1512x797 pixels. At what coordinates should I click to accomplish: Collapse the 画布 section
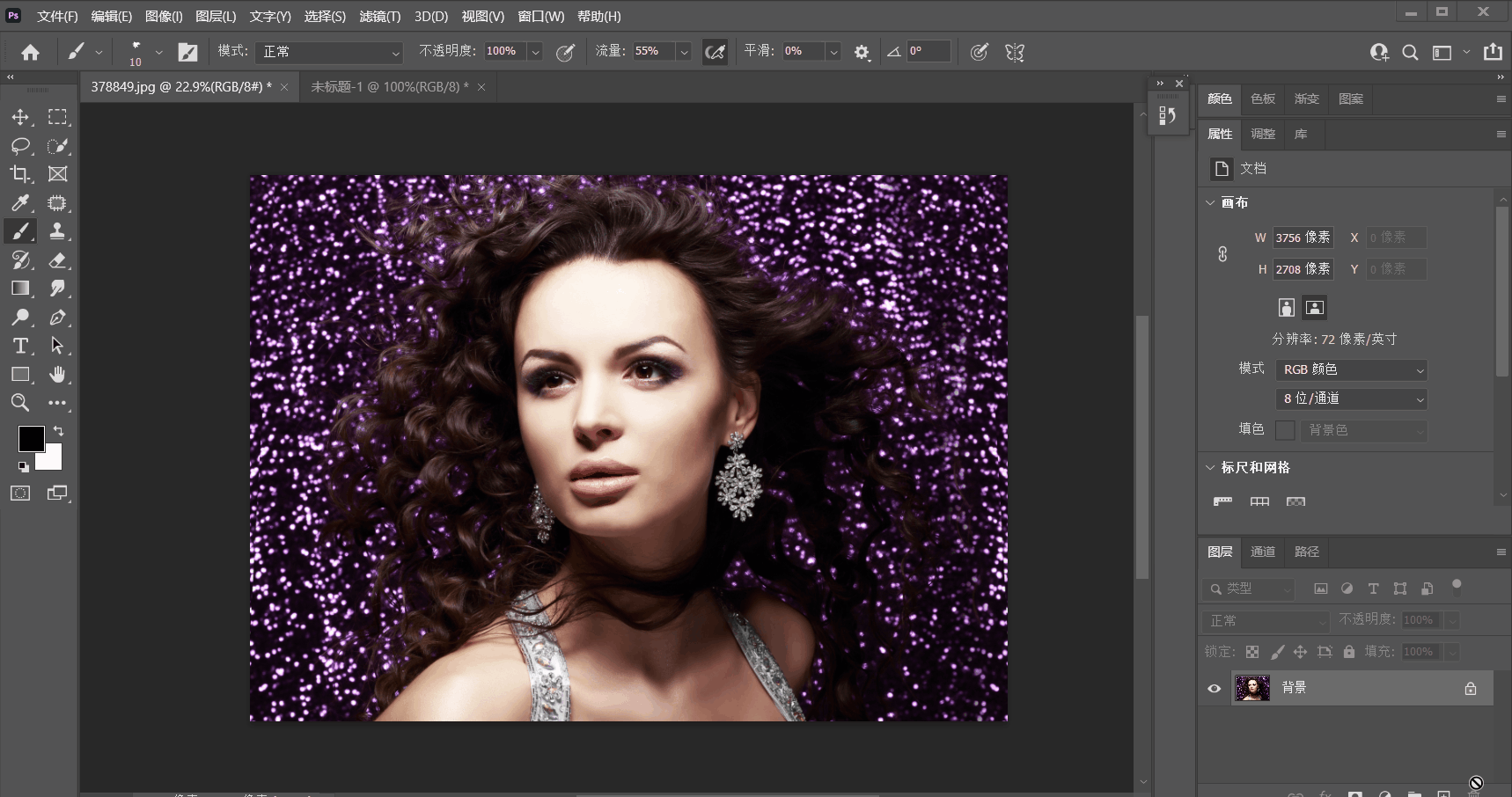[x=1210, y=203]
